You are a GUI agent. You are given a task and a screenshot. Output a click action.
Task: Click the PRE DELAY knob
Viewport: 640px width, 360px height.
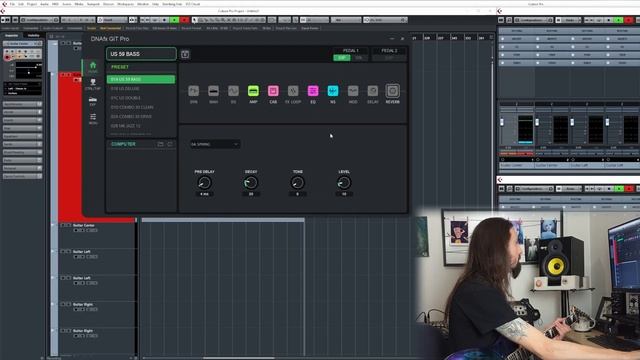coord(204,183)
